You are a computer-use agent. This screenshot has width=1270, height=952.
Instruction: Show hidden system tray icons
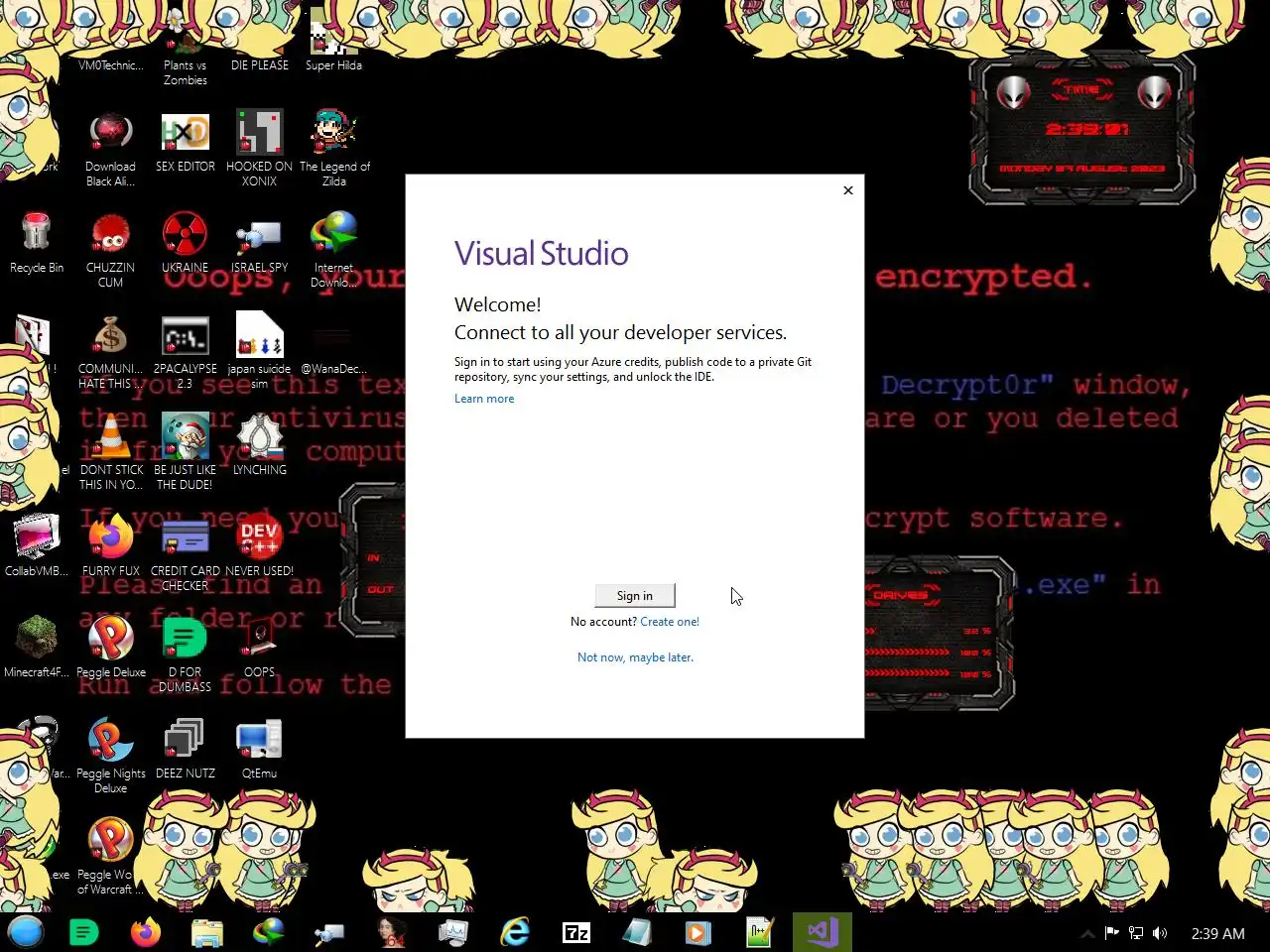point(1087,933)
